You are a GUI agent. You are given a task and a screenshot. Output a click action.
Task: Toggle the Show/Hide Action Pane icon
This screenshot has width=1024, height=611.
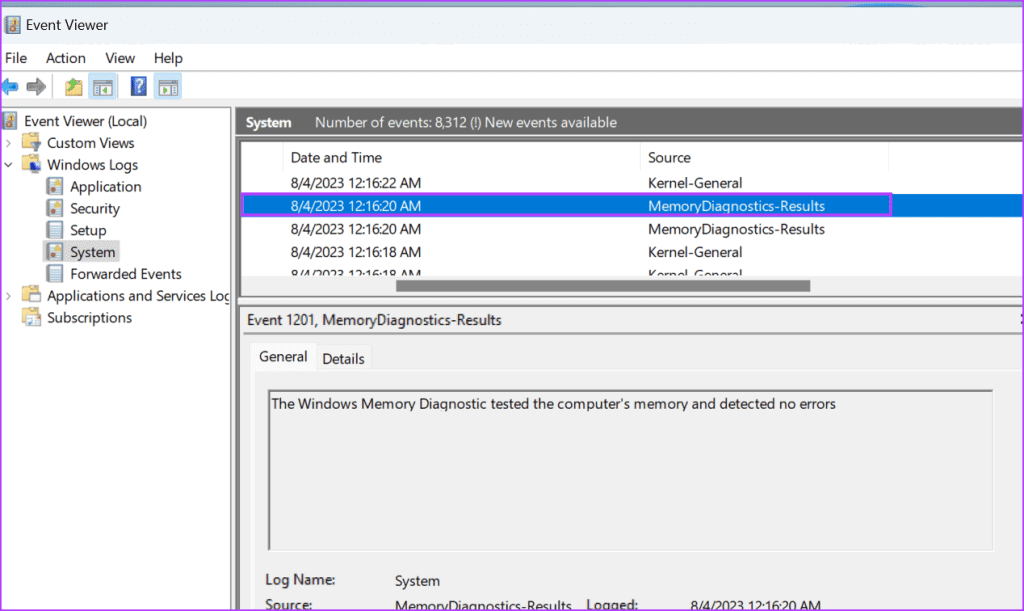pos(168,87)
